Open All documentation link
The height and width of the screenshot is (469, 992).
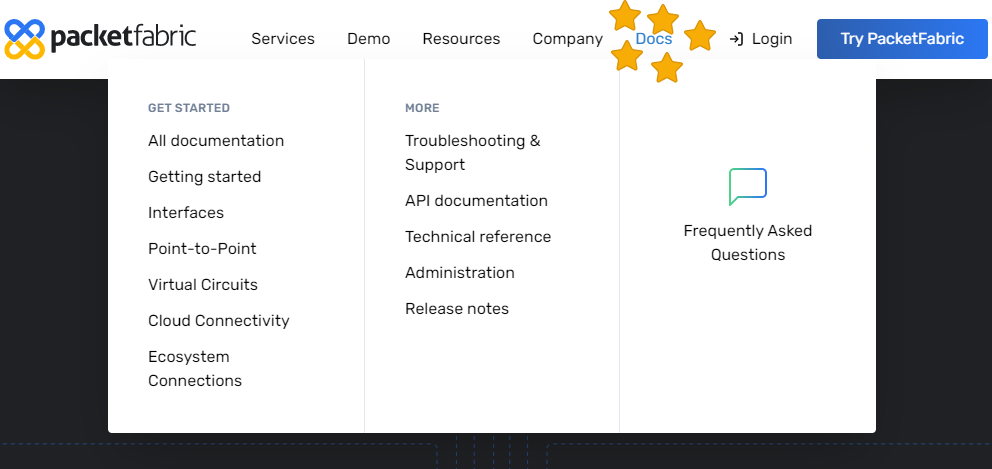[216, 141]
